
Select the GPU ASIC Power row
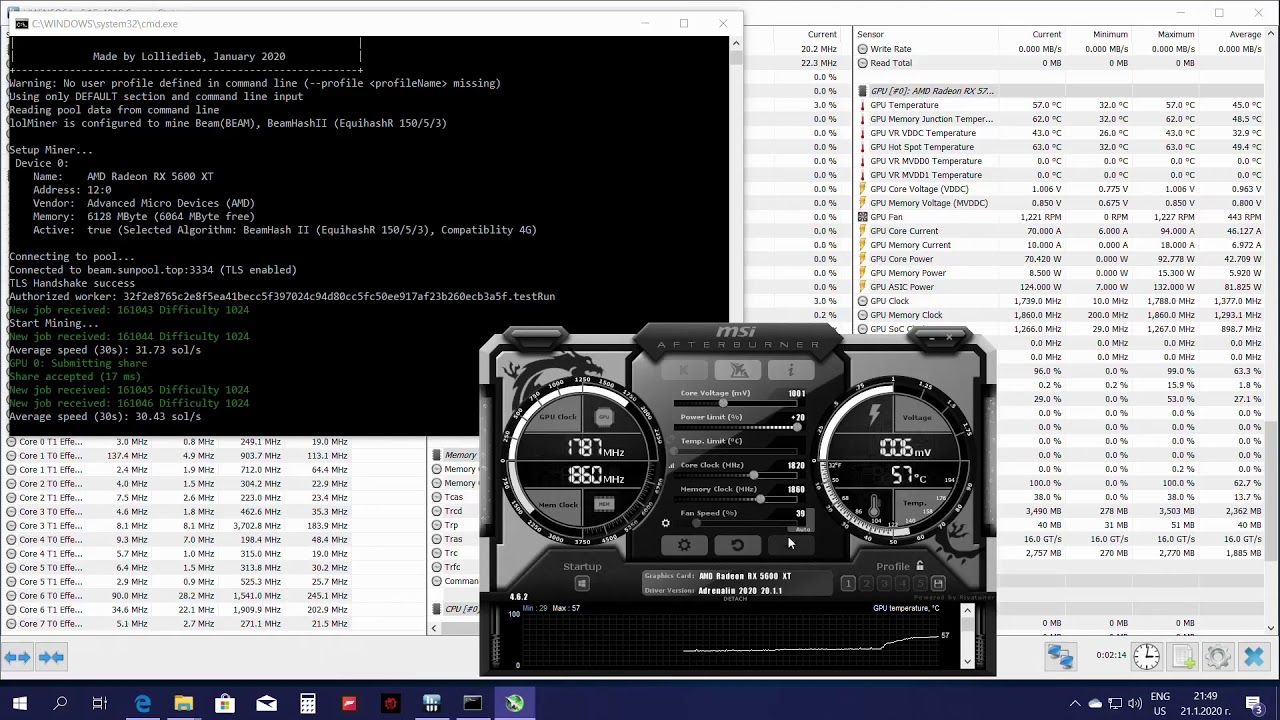(1060, 287)
